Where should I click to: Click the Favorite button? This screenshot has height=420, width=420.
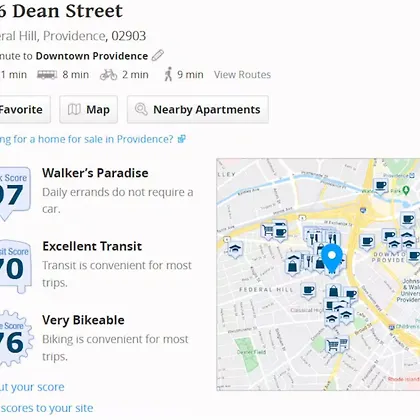tap(22, 109)
